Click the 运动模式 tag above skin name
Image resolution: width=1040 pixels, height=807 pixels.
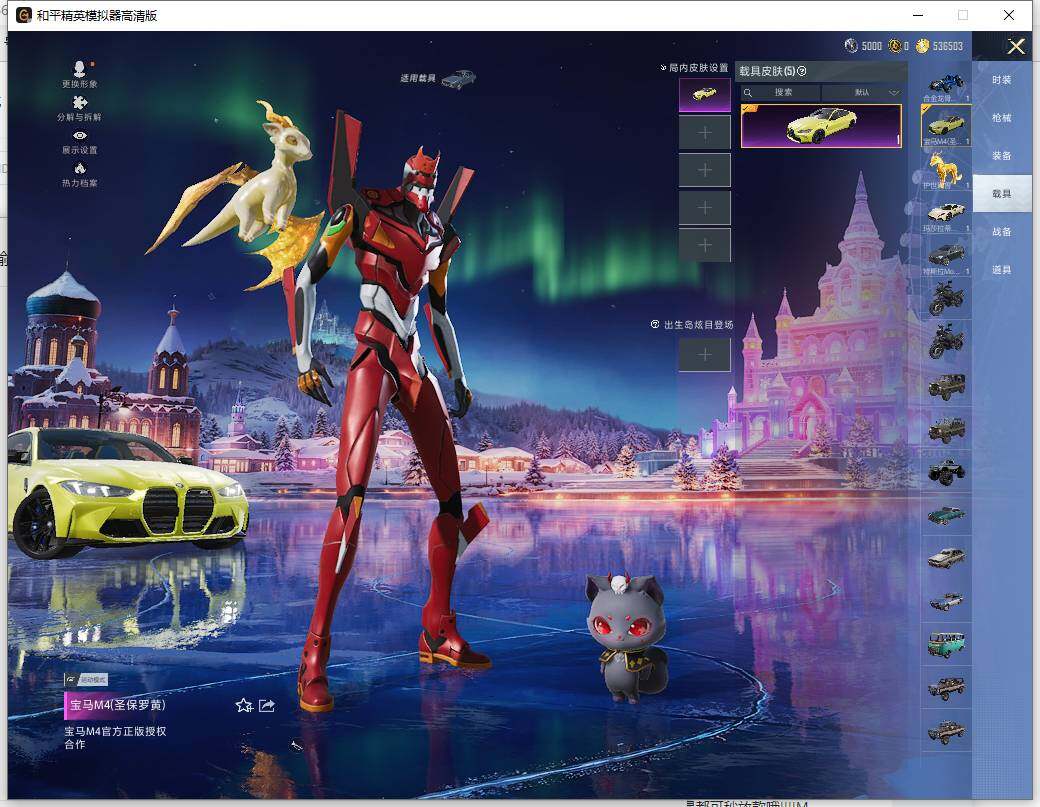click(86, 680)
